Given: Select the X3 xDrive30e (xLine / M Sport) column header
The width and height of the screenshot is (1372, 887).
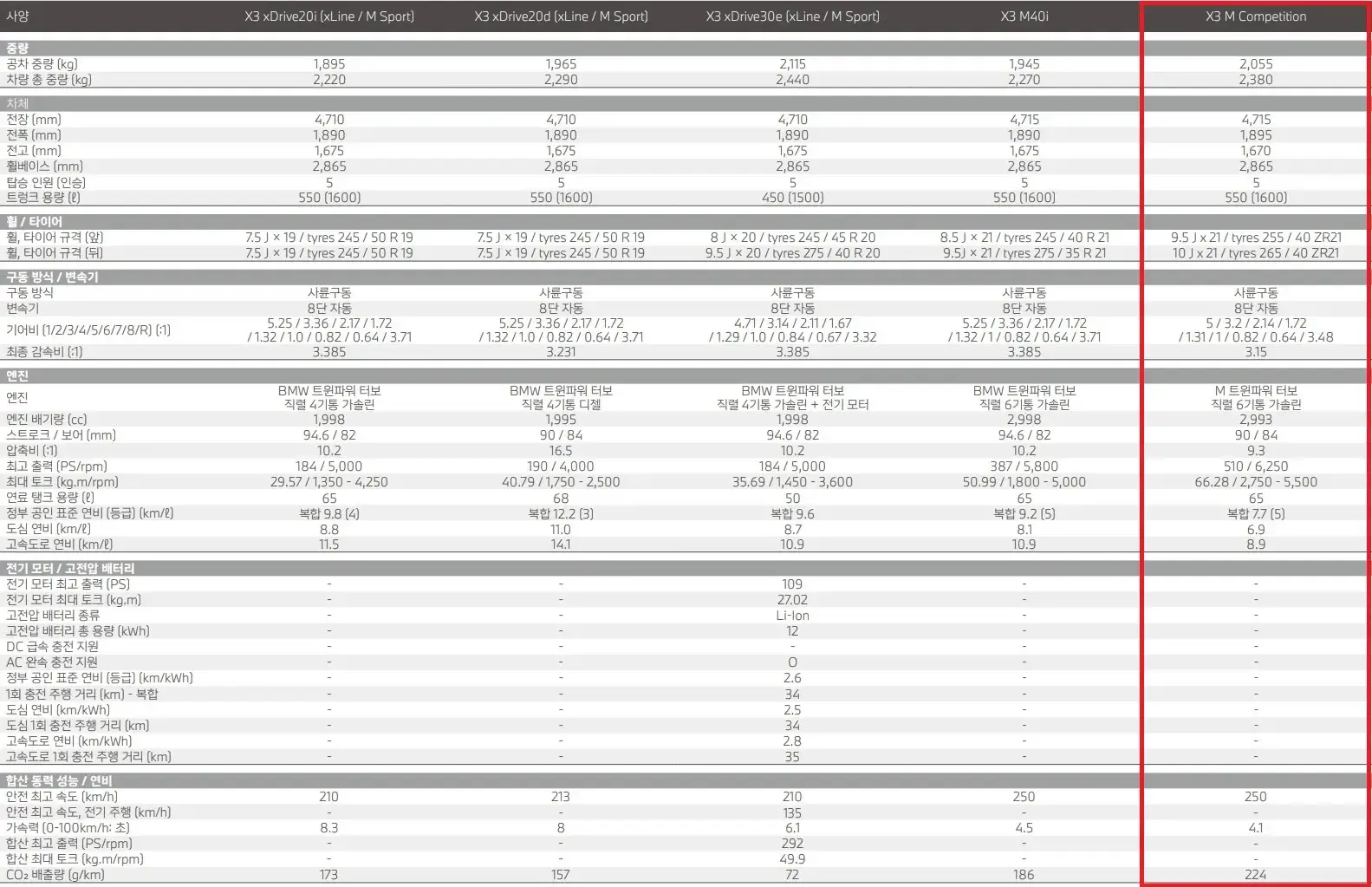Looking at the screenshot, I should [792, 16].
